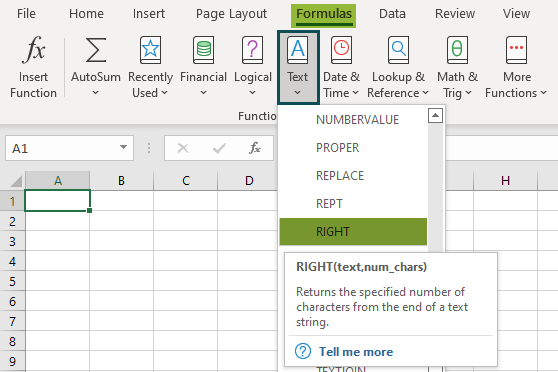The height and width of the screenshot is (372, 558).
Task: Open the Lookup & Reference functions icon
Action: click(x=398, y=50)
